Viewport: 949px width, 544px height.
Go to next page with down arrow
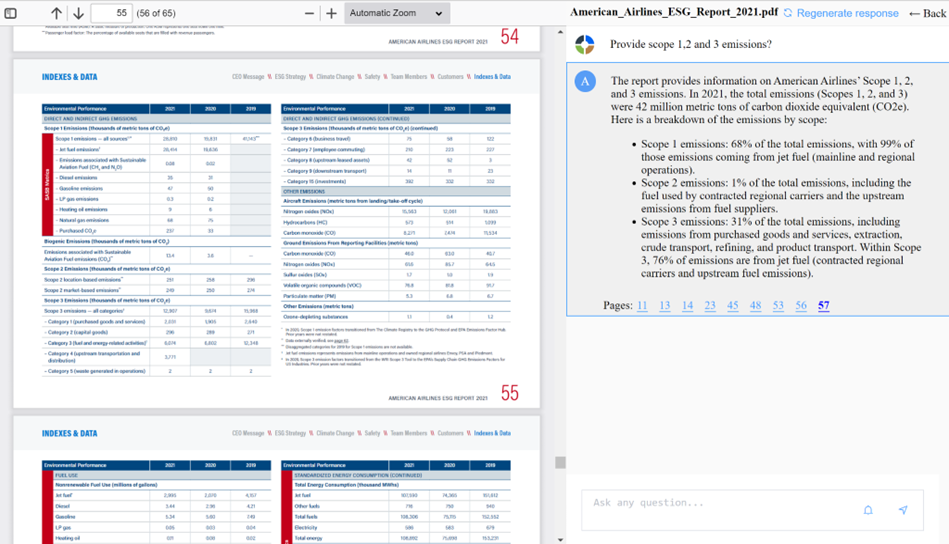(x=78, y=13)
